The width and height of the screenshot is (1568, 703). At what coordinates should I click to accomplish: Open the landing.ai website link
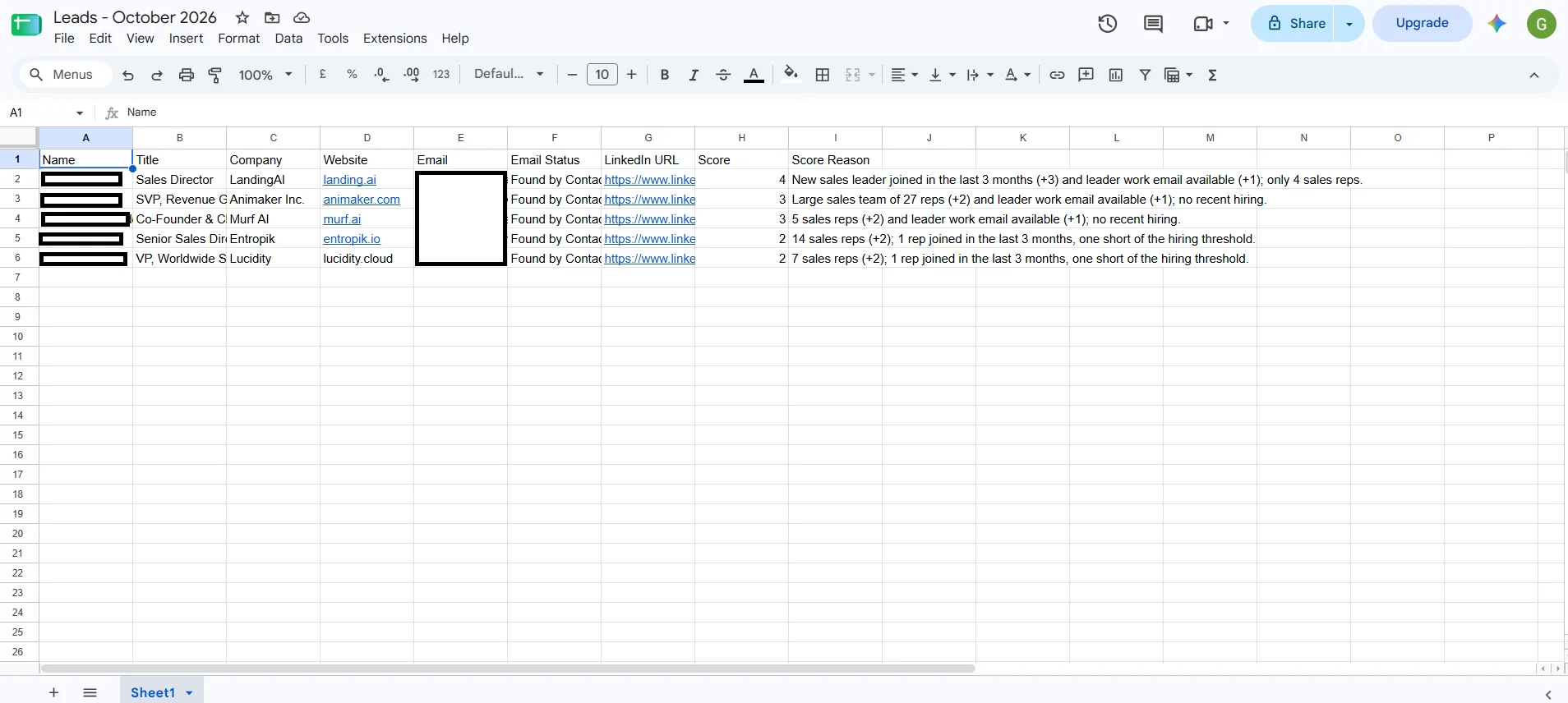[349, 180]
